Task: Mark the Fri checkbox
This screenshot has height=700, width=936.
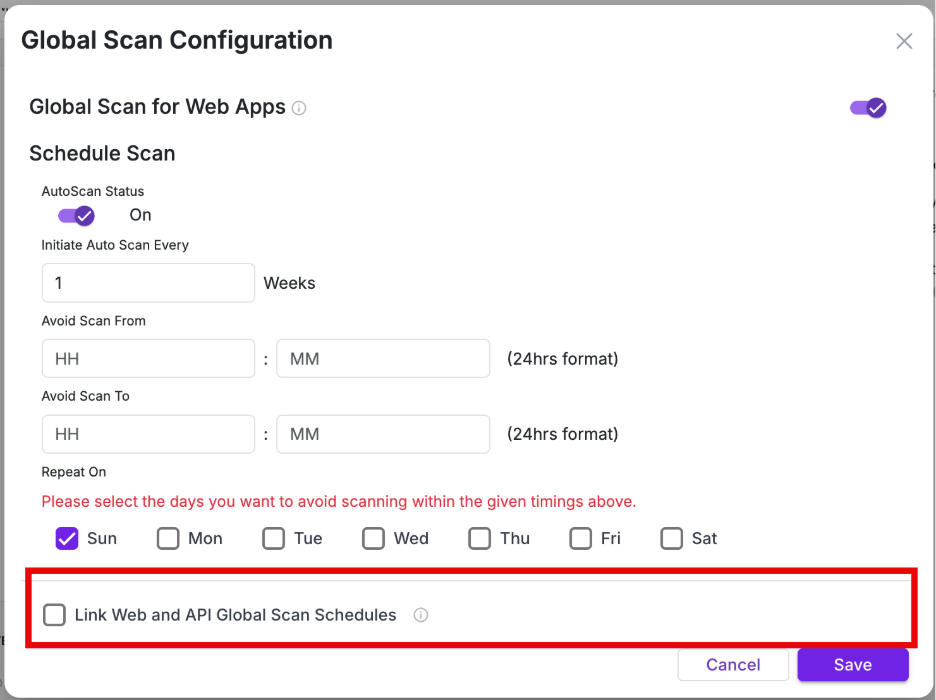Action: tap(581, 538)
